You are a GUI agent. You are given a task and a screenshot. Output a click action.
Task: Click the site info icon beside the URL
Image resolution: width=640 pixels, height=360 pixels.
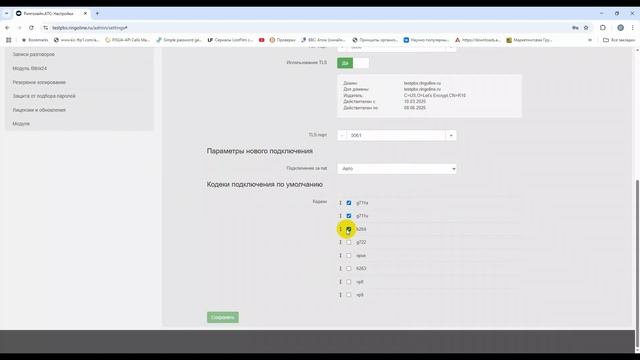45,28
